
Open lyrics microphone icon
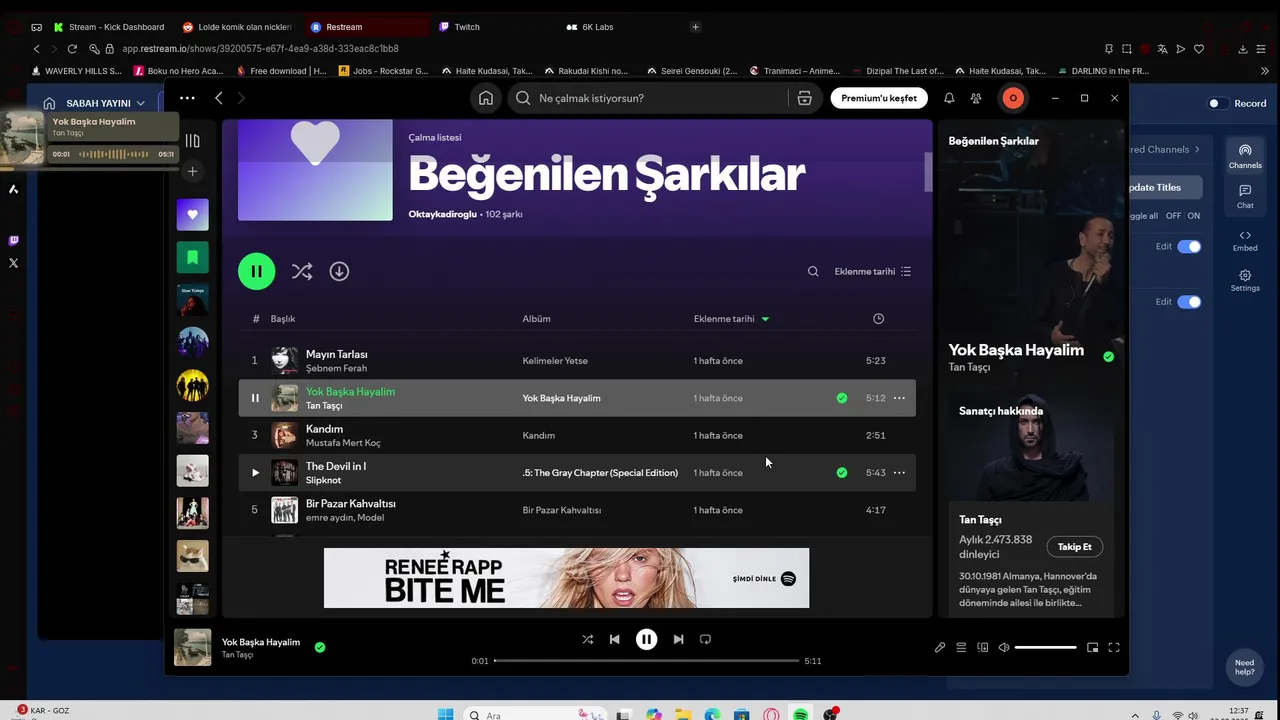pos(940,647)
